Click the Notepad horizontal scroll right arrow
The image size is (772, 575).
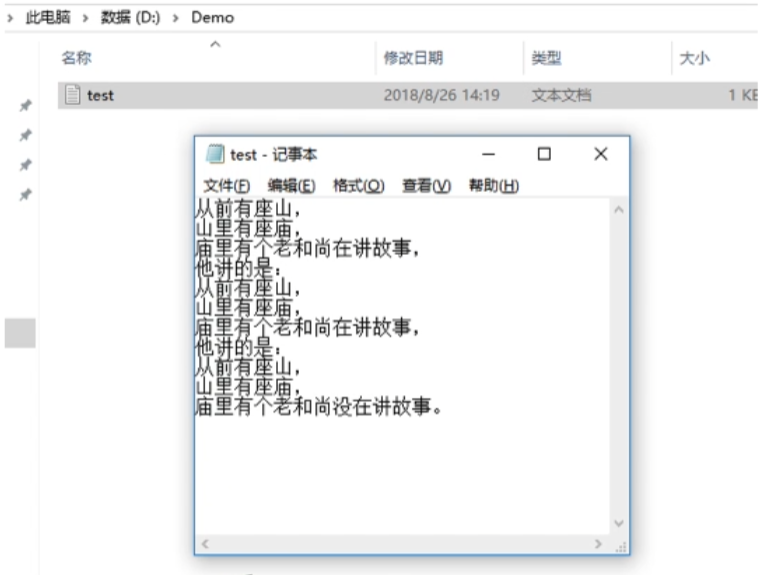click(x=598, y=543)
